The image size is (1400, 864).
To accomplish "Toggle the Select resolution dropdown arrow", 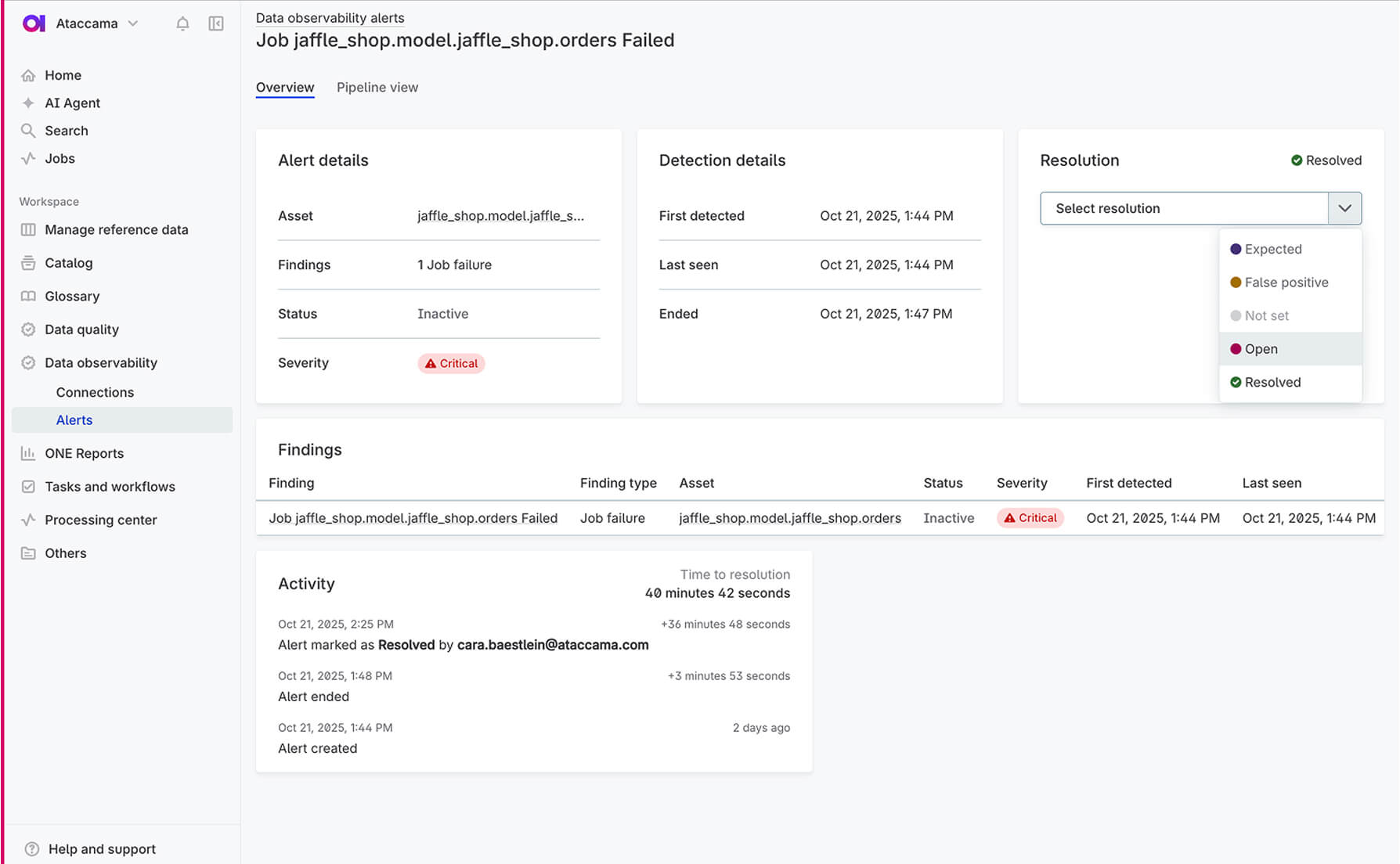I will [x=1344, y=208].
